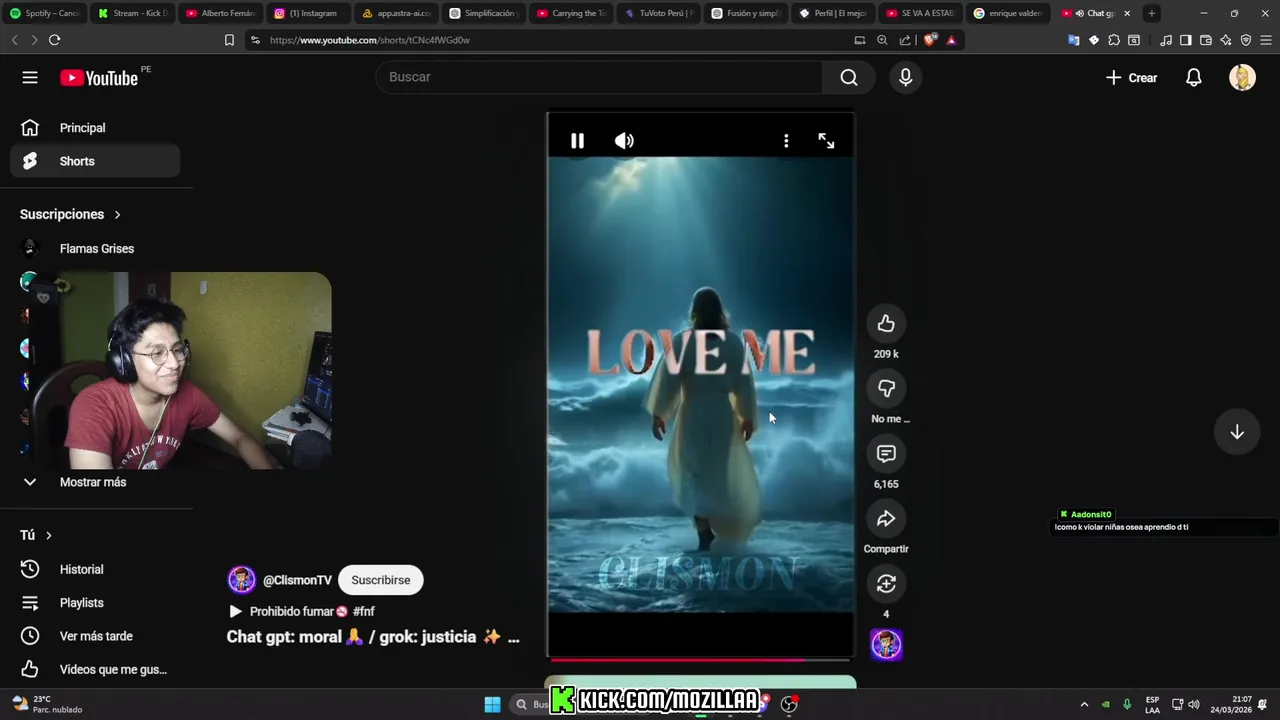Open the @ClismonTV channel name
The width and height of the screenshot is (1280, 720).
(297, 580)
